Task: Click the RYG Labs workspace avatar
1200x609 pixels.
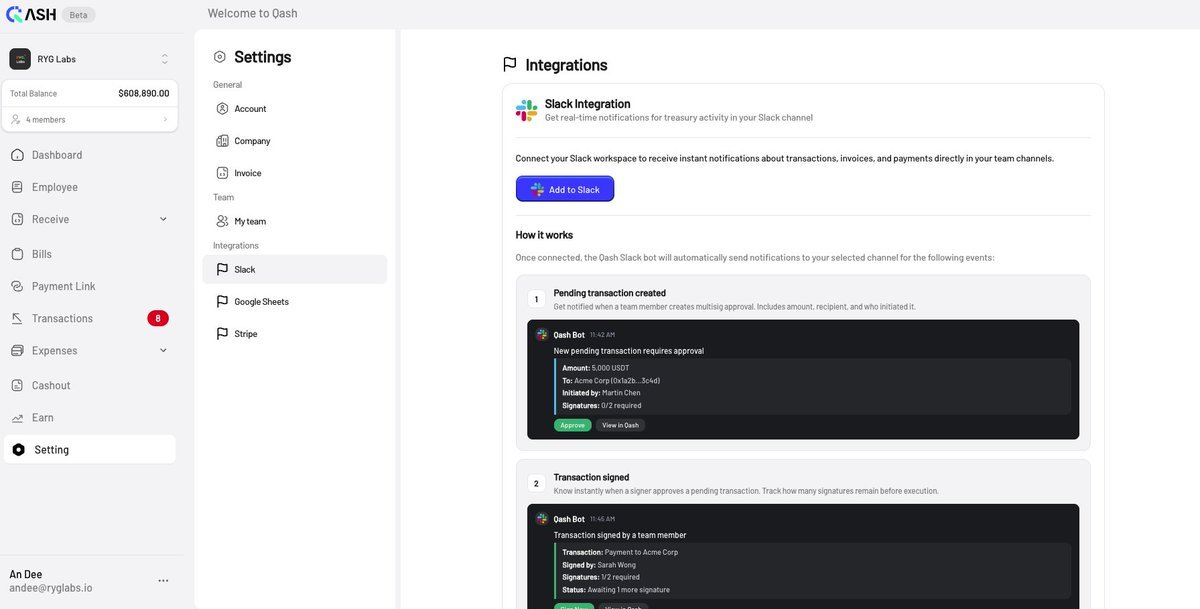Action: (x=20, y=59)
